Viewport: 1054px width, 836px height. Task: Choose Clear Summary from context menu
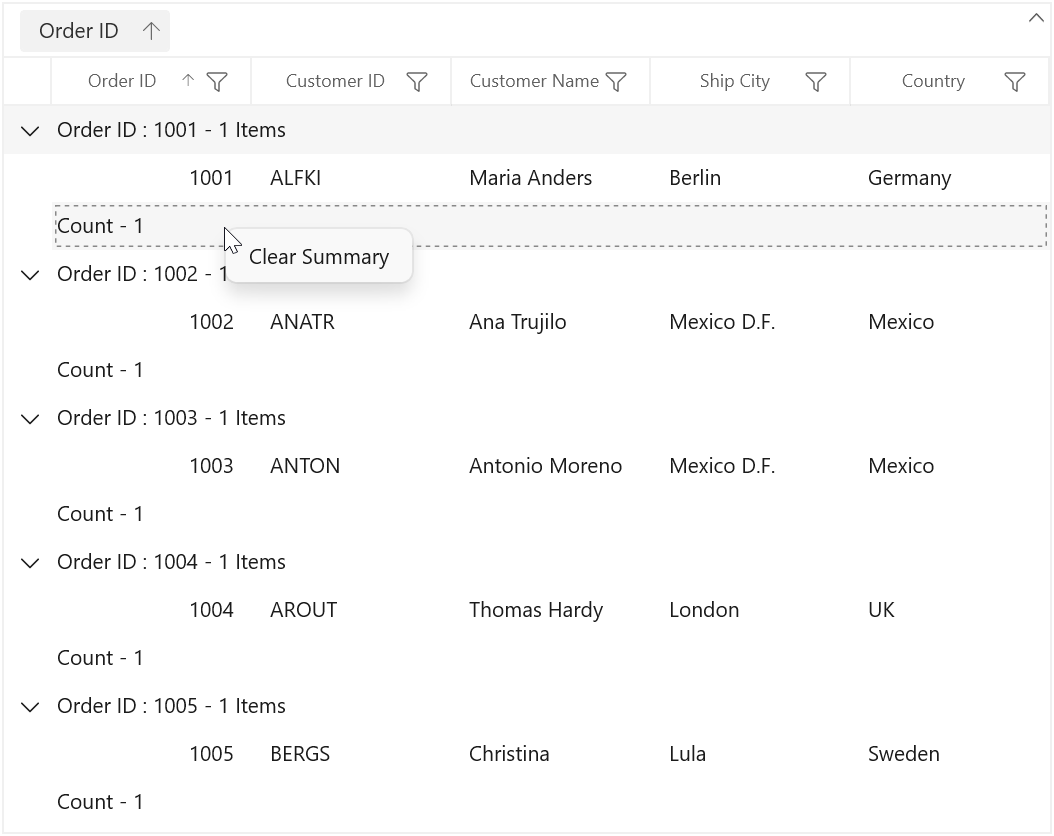pos(319,257)
